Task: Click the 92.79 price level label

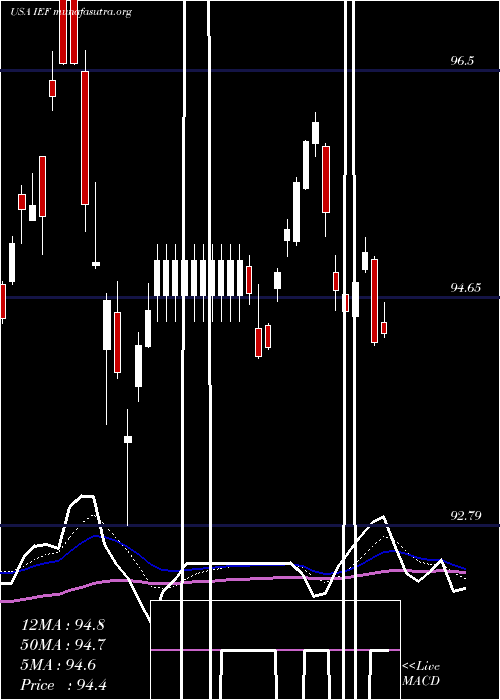Action: (x=466, y=516)
